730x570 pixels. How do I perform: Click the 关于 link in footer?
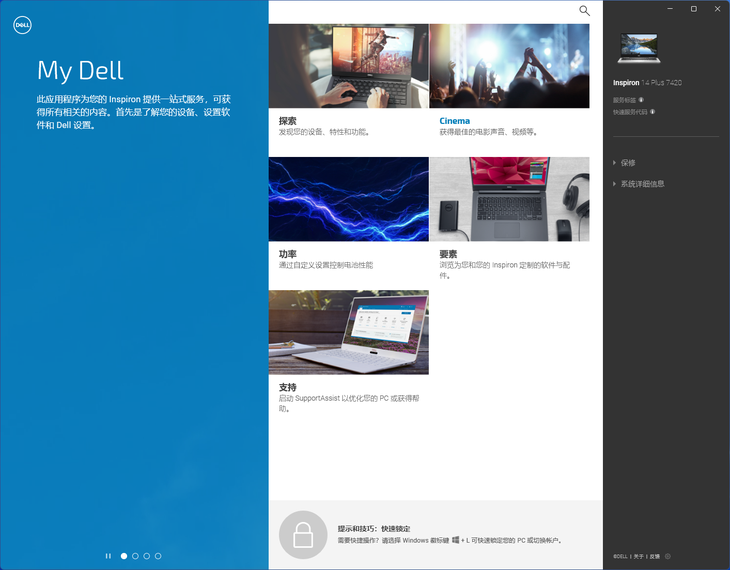click(640, 556)
